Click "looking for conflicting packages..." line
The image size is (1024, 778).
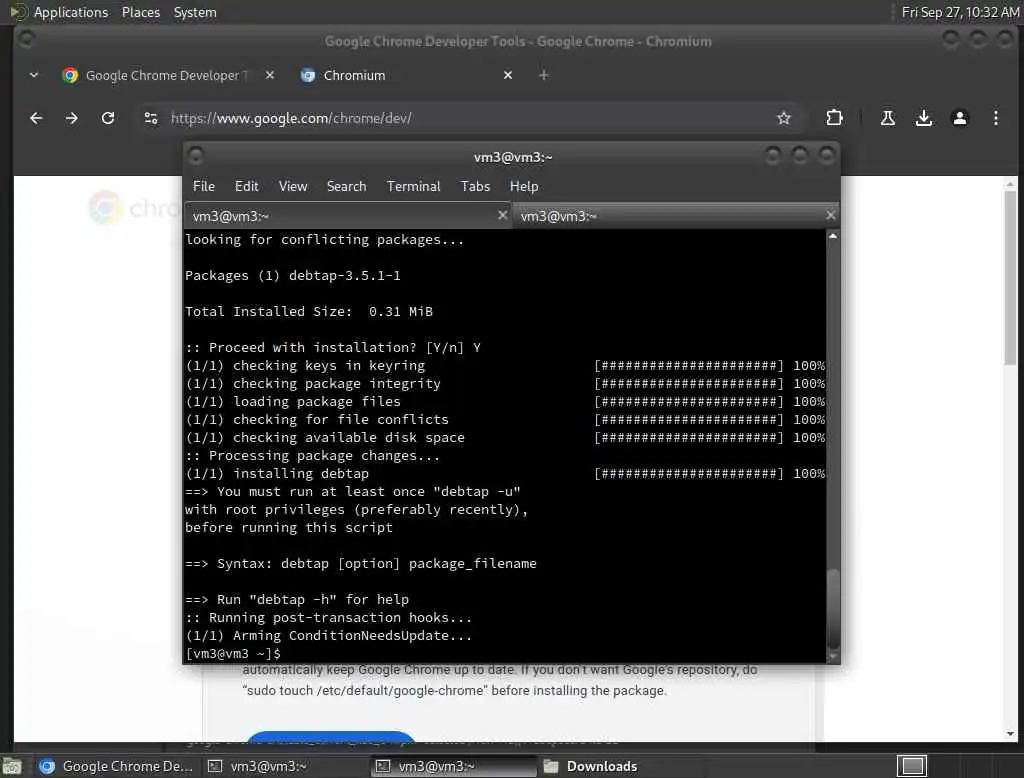point(325,240)
